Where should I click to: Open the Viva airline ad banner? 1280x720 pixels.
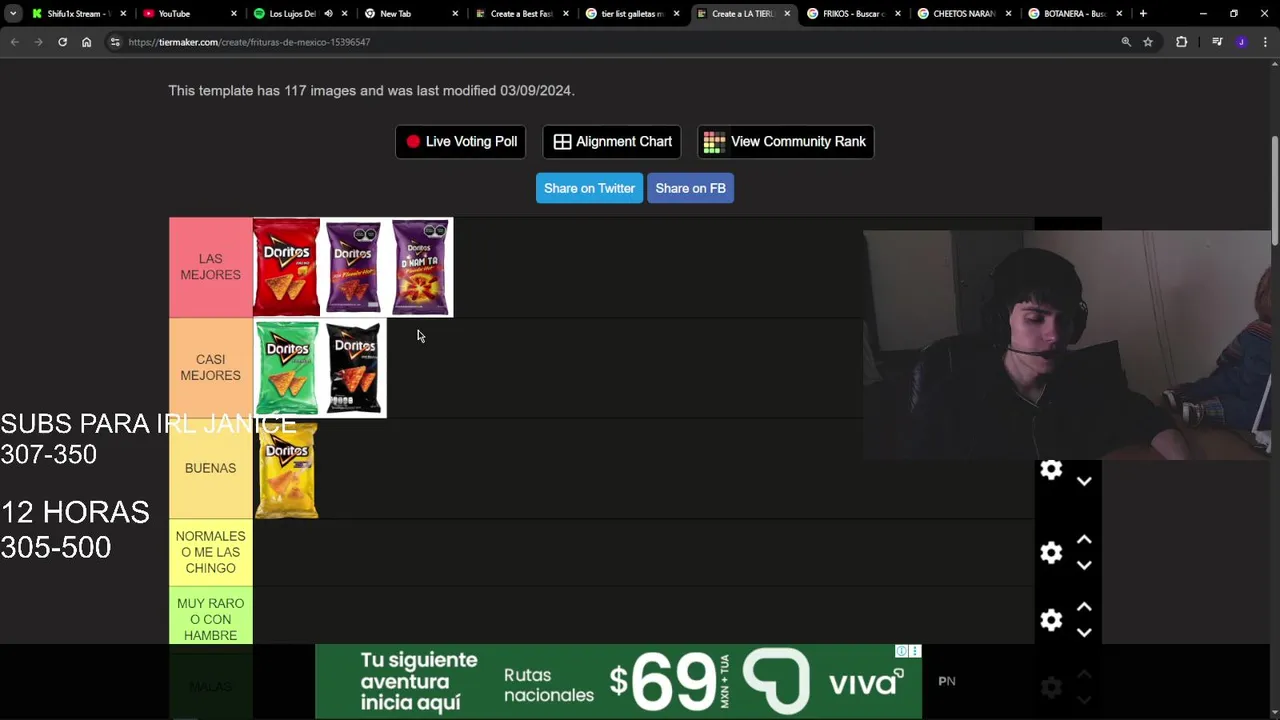click(x=618, y=682)
